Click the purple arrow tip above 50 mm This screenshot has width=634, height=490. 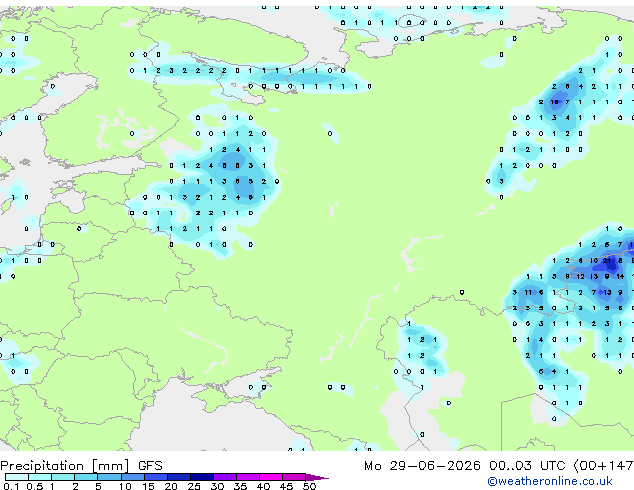[x=317, y=477]
